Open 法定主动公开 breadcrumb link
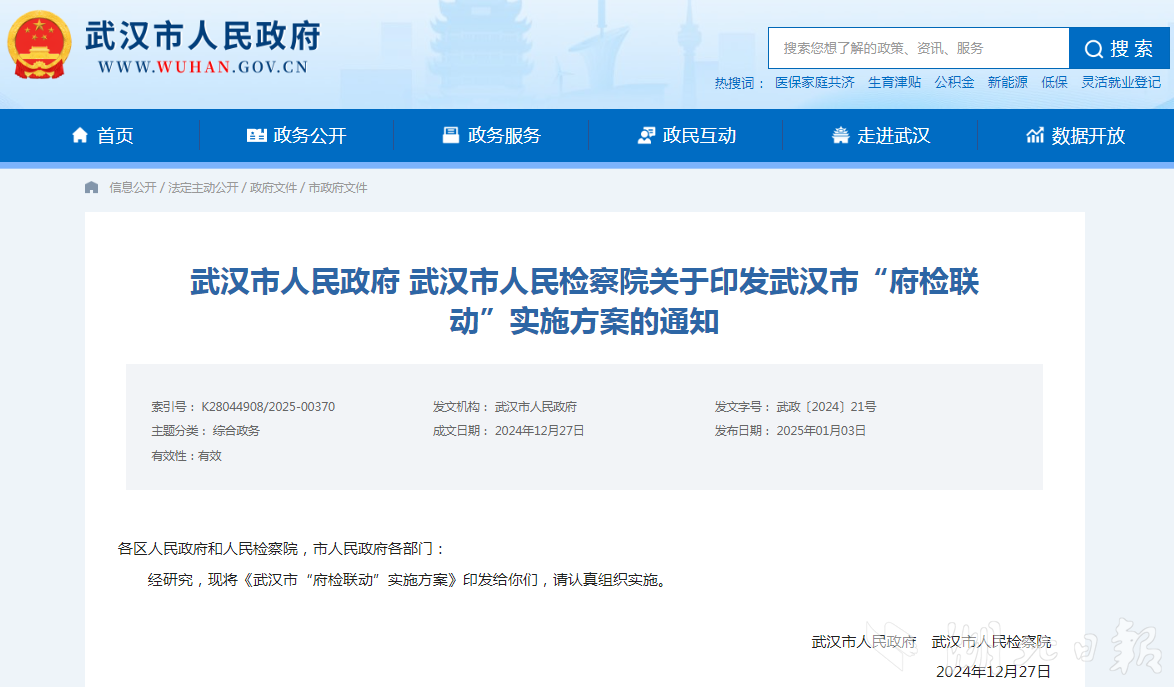 pos(203,188)
